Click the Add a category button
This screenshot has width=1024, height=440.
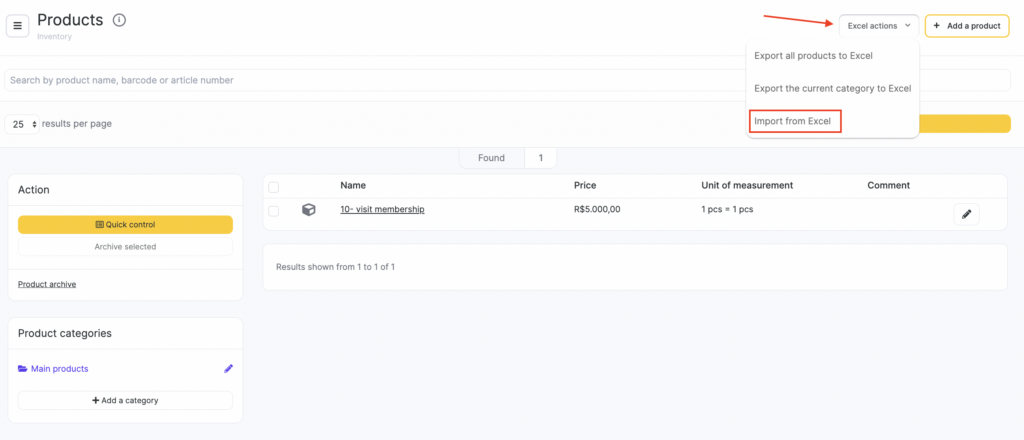point(125,400)
